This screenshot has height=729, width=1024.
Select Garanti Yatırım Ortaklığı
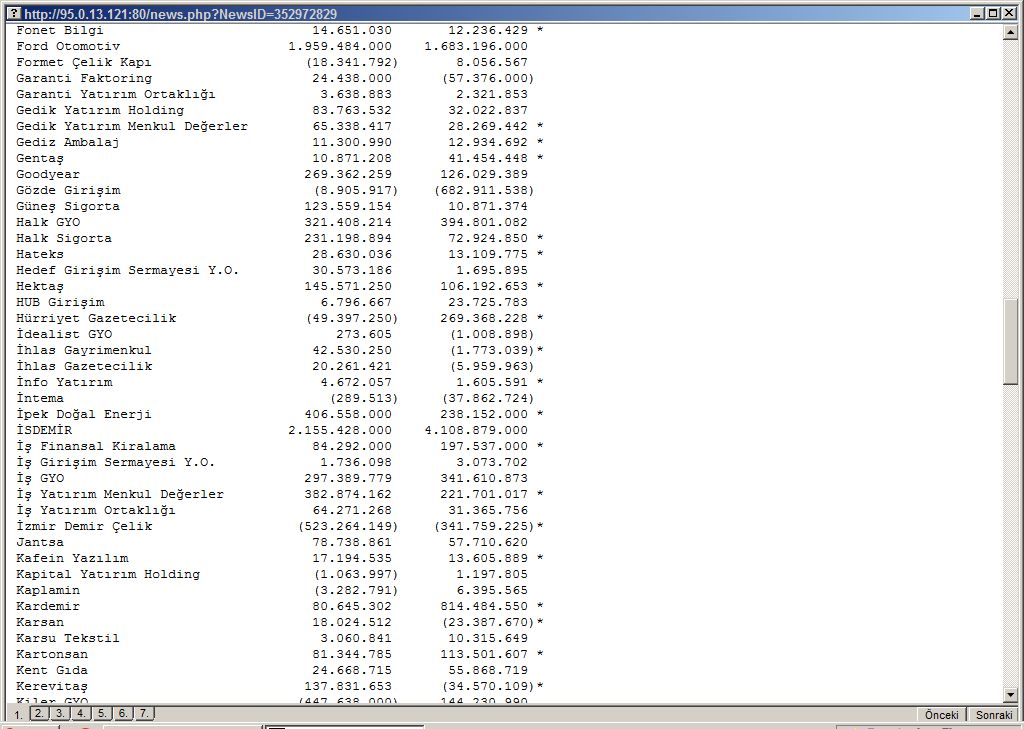tap(116, 94)
